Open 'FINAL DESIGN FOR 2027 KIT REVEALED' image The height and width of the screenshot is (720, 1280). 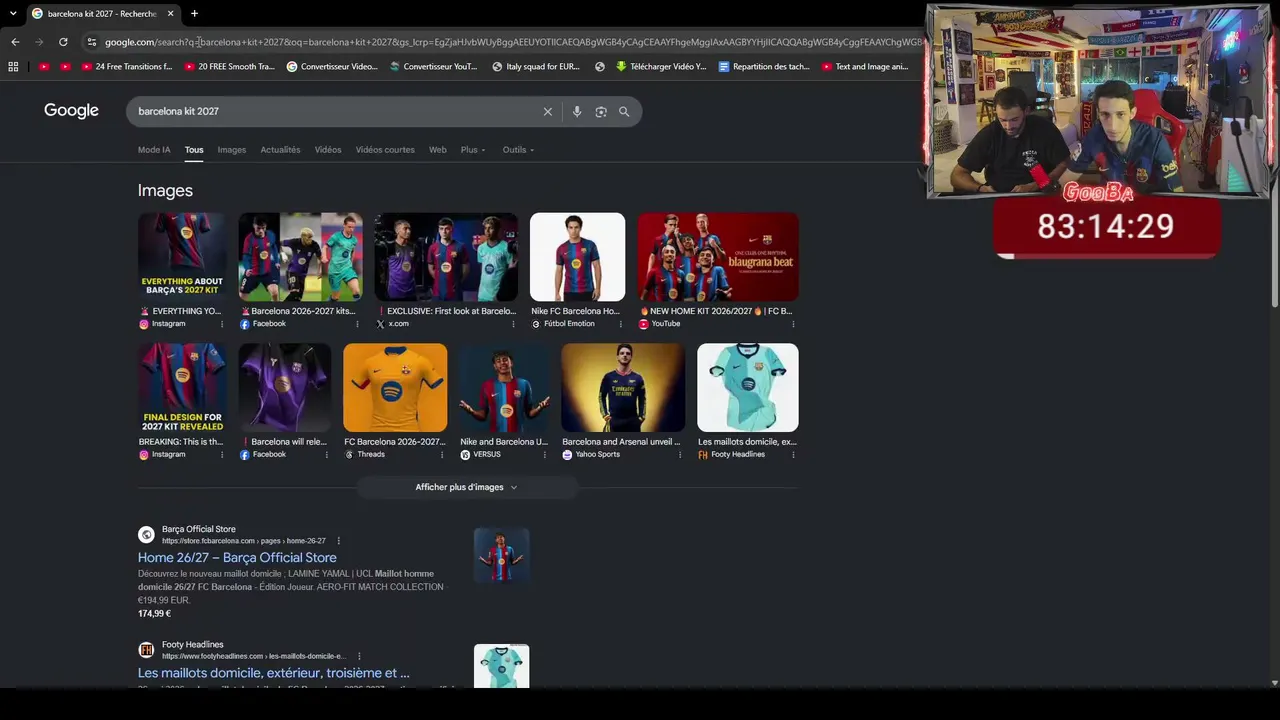[182, 388]
